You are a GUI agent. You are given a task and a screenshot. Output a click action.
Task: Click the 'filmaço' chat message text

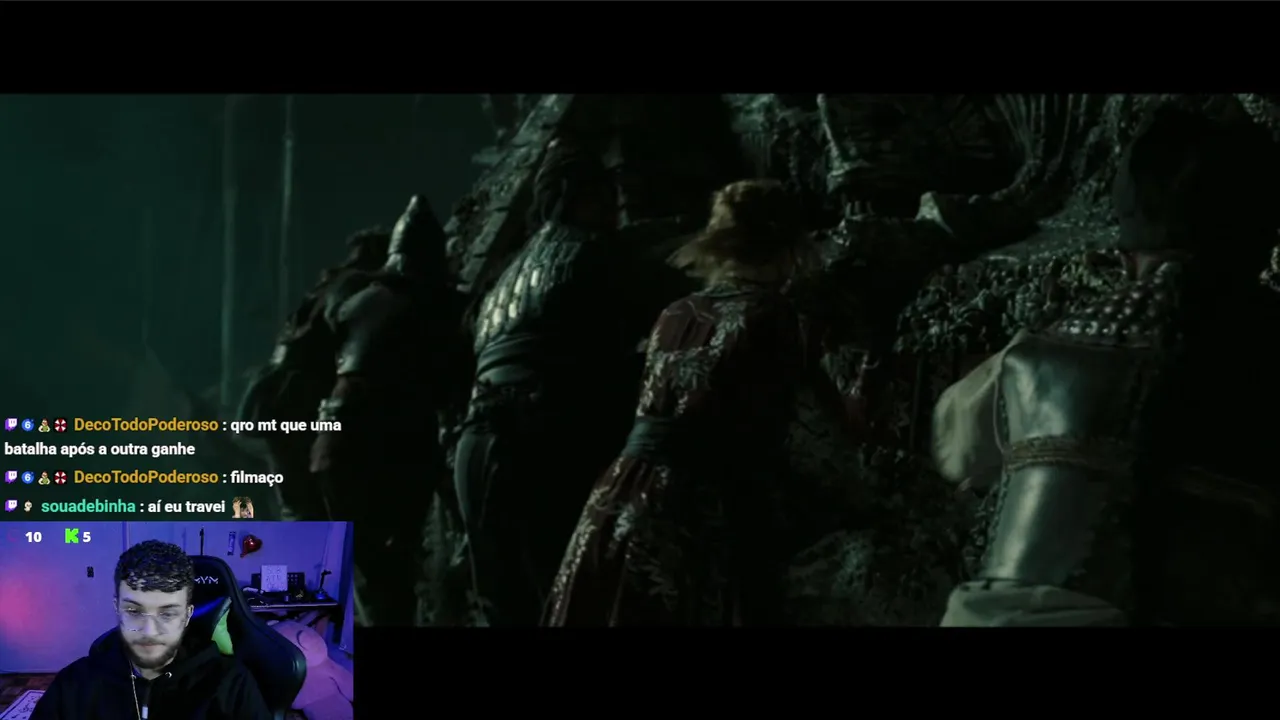[257, 478]
